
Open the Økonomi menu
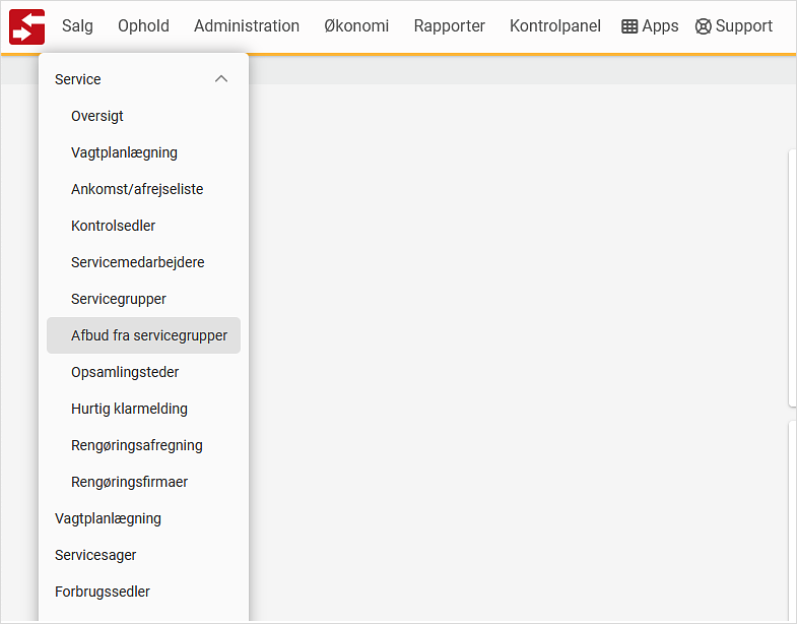[356, 26]
